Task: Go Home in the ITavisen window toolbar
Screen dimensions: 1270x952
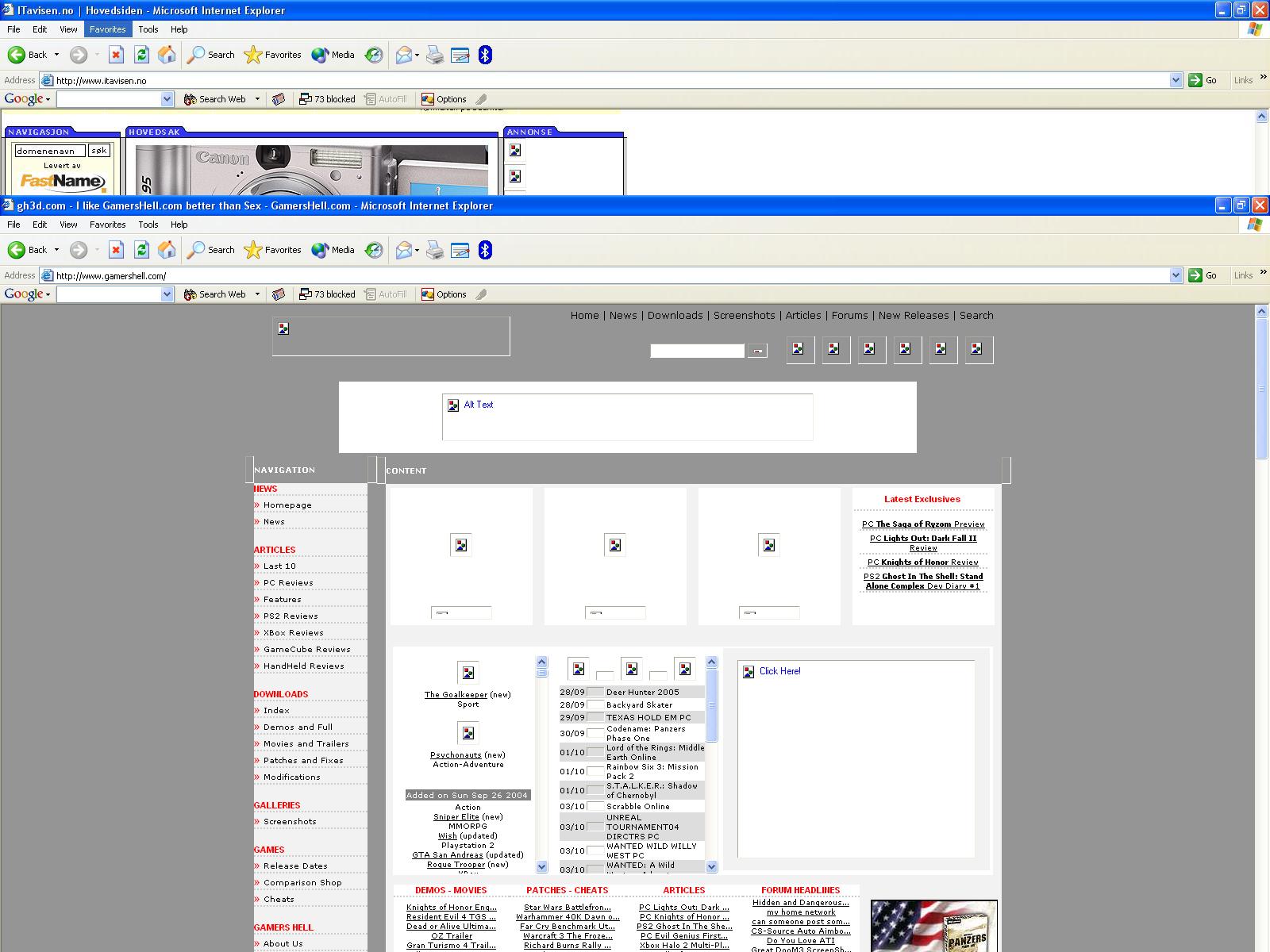Action: [167, 55]
